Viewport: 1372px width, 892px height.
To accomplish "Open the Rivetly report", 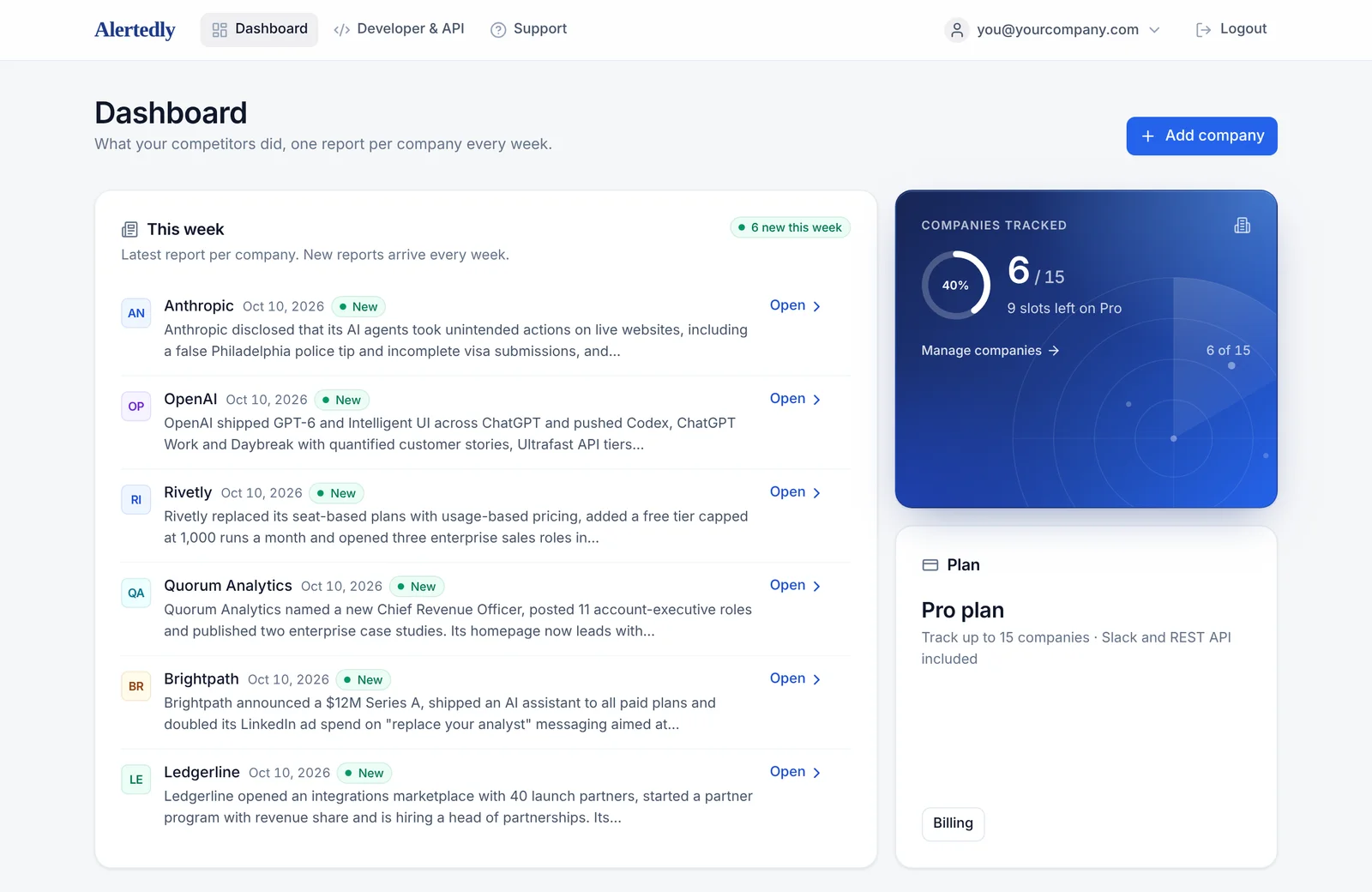I will tap(795, 492).
